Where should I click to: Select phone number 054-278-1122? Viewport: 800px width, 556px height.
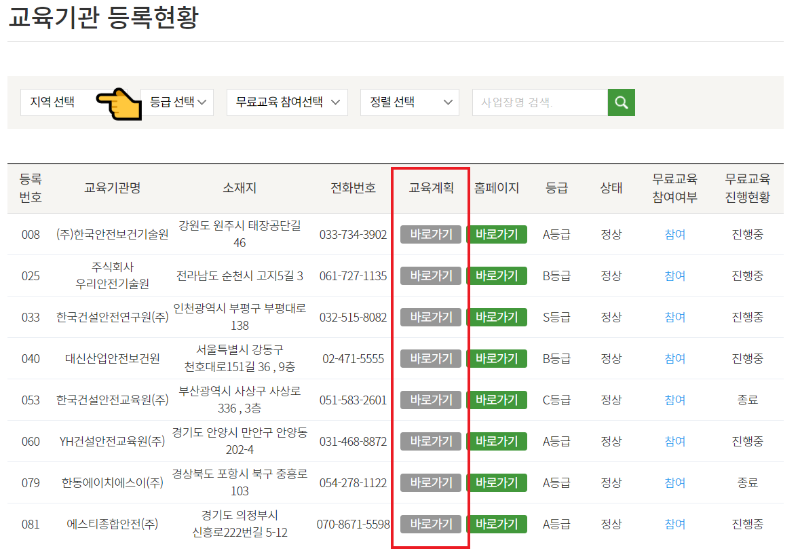click(353, 483)
